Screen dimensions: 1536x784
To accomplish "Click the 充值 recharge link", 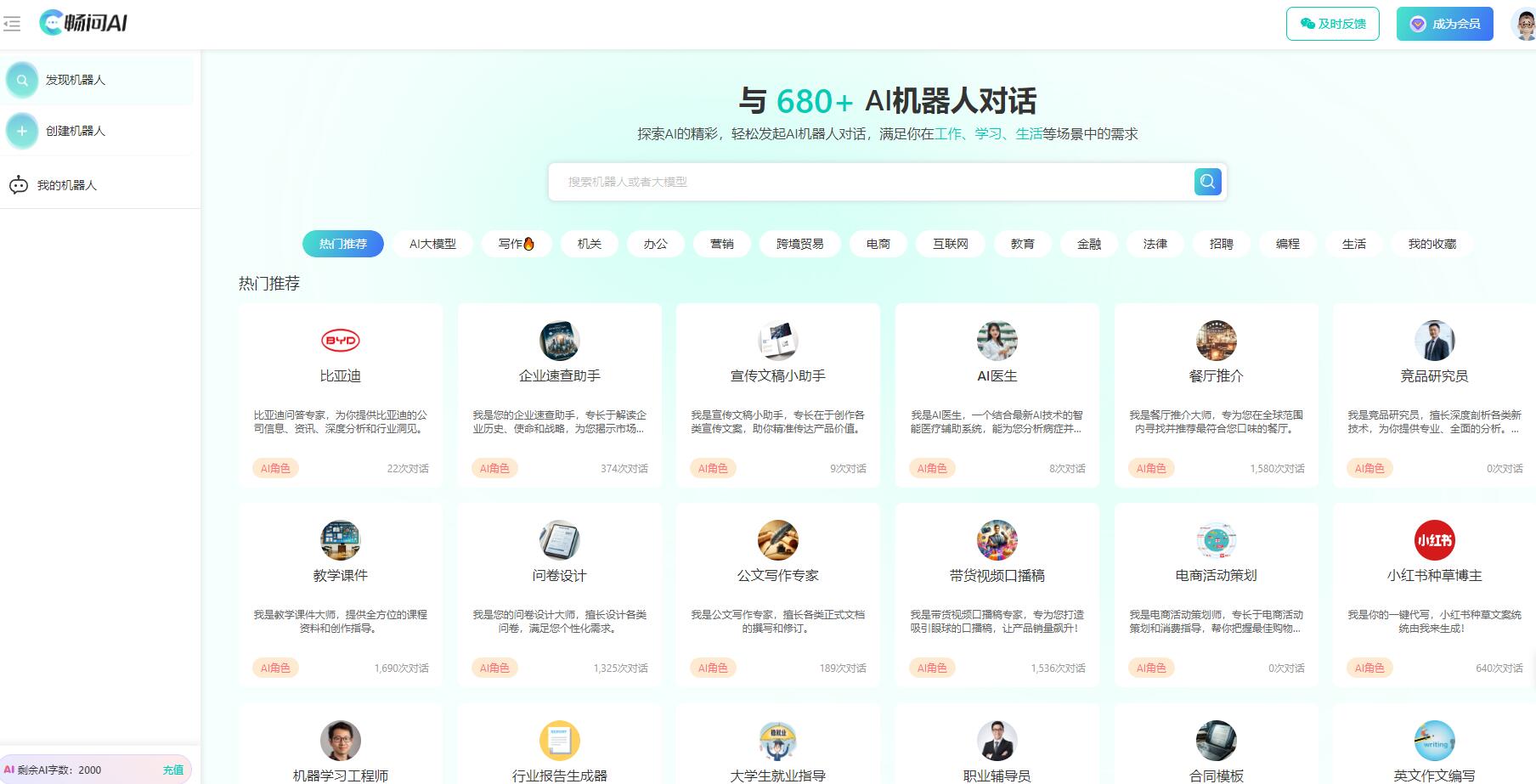I will tap(172, 770).
